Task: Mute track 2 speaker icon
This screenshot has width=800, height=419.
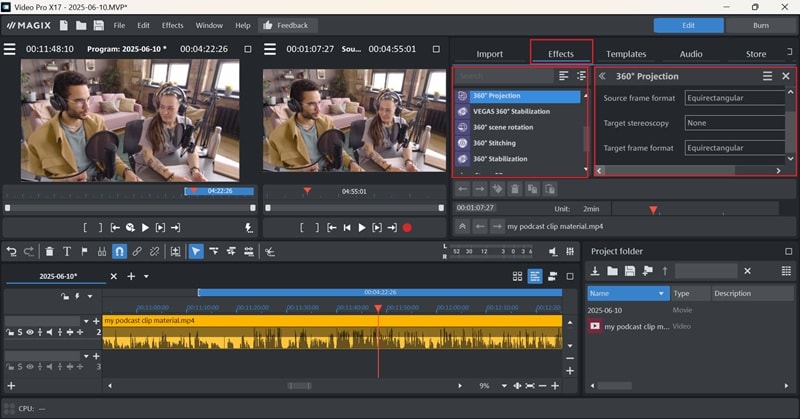Action: point(49,332)
